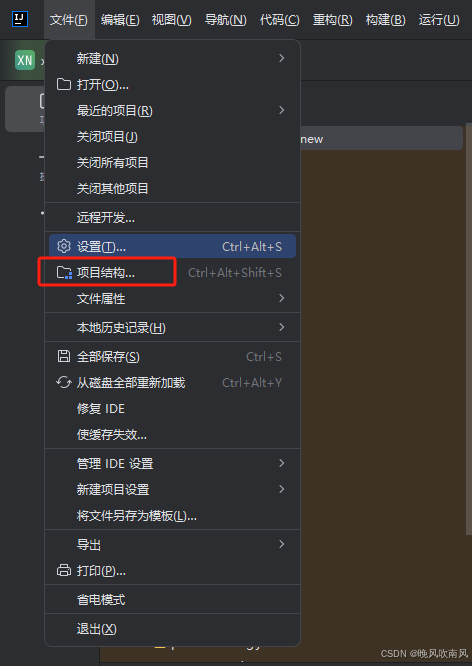This screenshot has height=666, width=472.
Task: Select 关闭所有项目 from the menu
Action: click(172, 162)
